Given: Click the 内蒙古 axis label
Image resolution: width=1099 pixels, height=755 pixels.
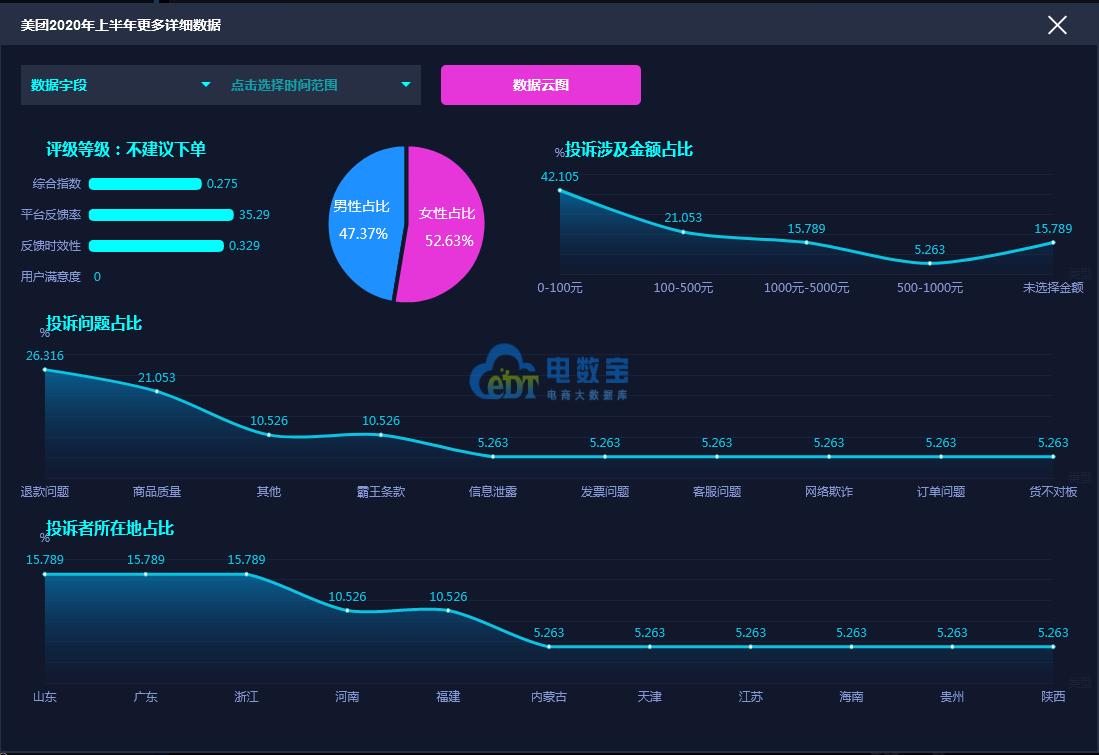Looking at the screenshot, I should point(548,697).
